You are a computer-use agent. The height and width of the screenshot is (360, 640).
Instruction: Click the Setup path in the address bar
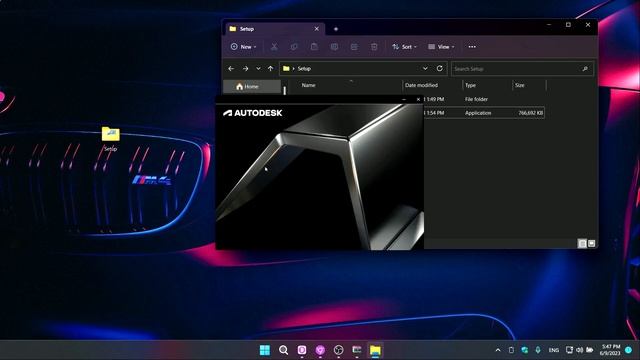point(304,69)
